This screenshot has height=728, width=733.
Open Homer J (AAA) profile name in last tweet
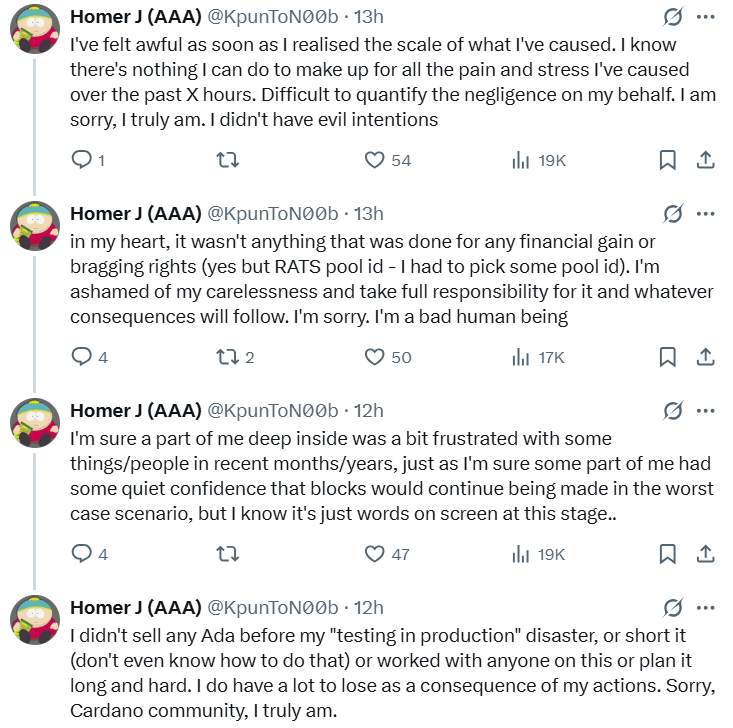(x=134, y=608)
